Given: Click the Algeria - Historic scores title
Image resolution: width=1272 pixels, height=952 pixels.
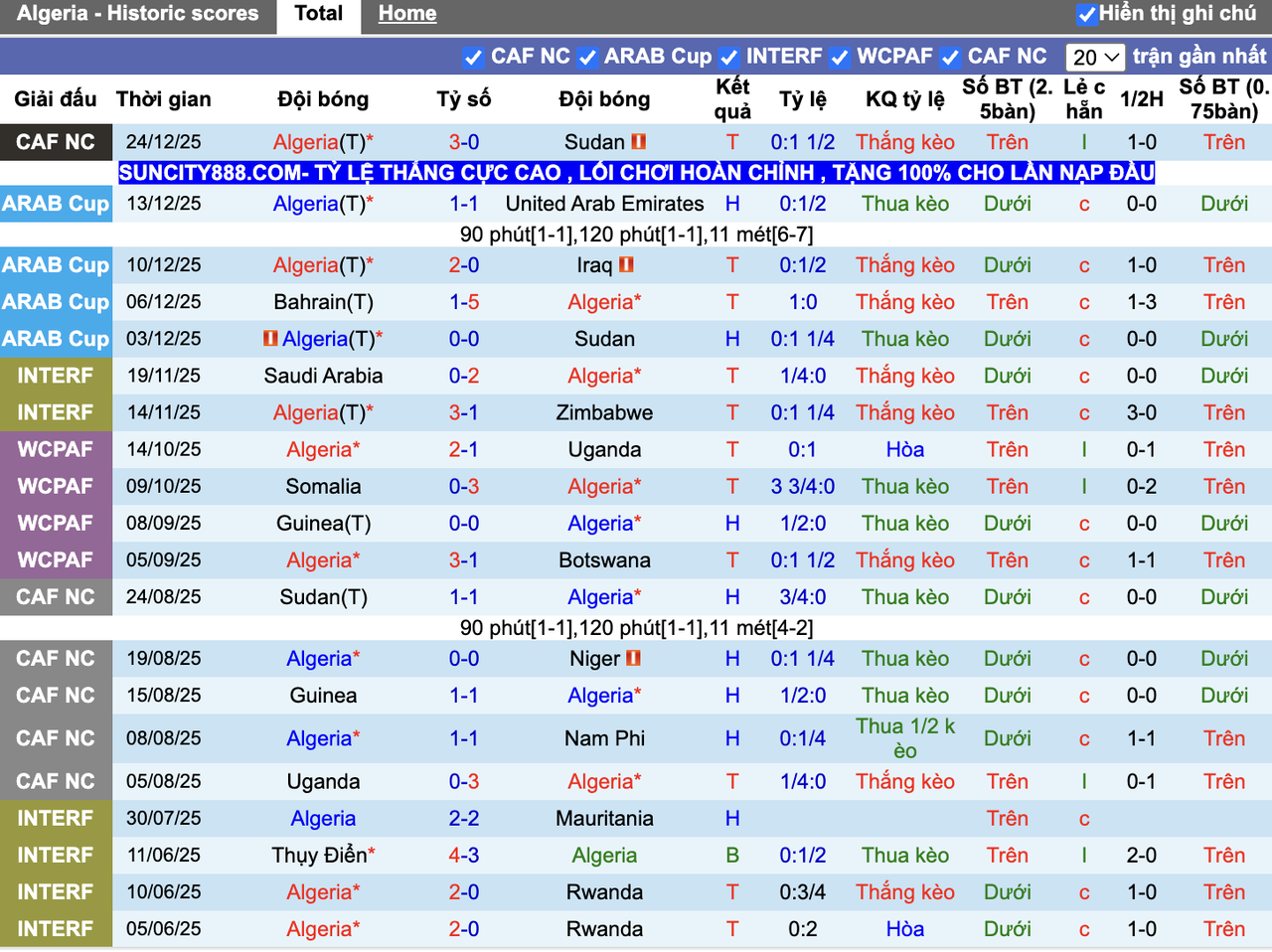Looking at the screenshot, I should tap(137, 14).
